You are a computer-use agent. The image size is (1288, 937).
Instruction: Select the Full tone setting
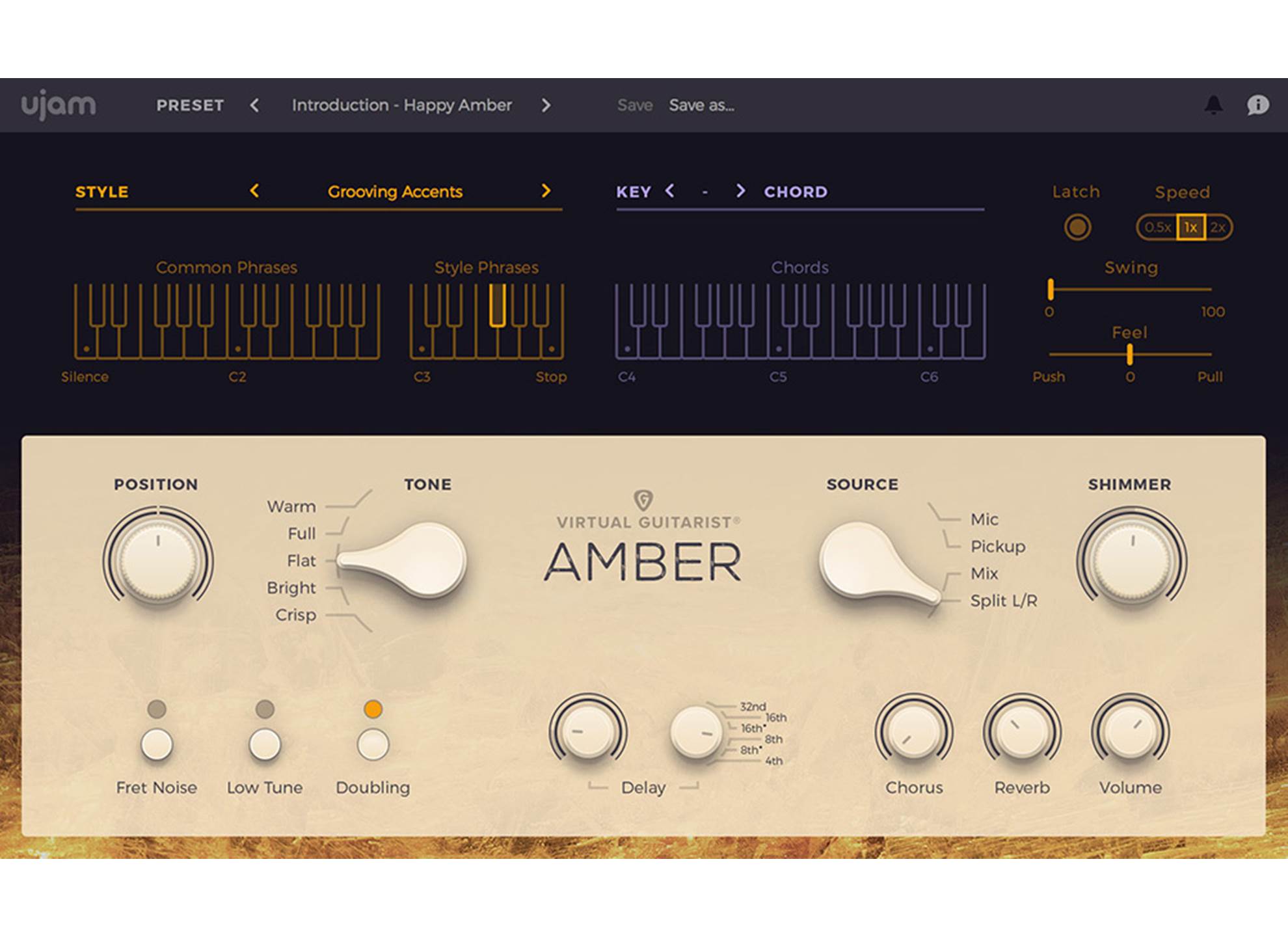pos(301,534)
